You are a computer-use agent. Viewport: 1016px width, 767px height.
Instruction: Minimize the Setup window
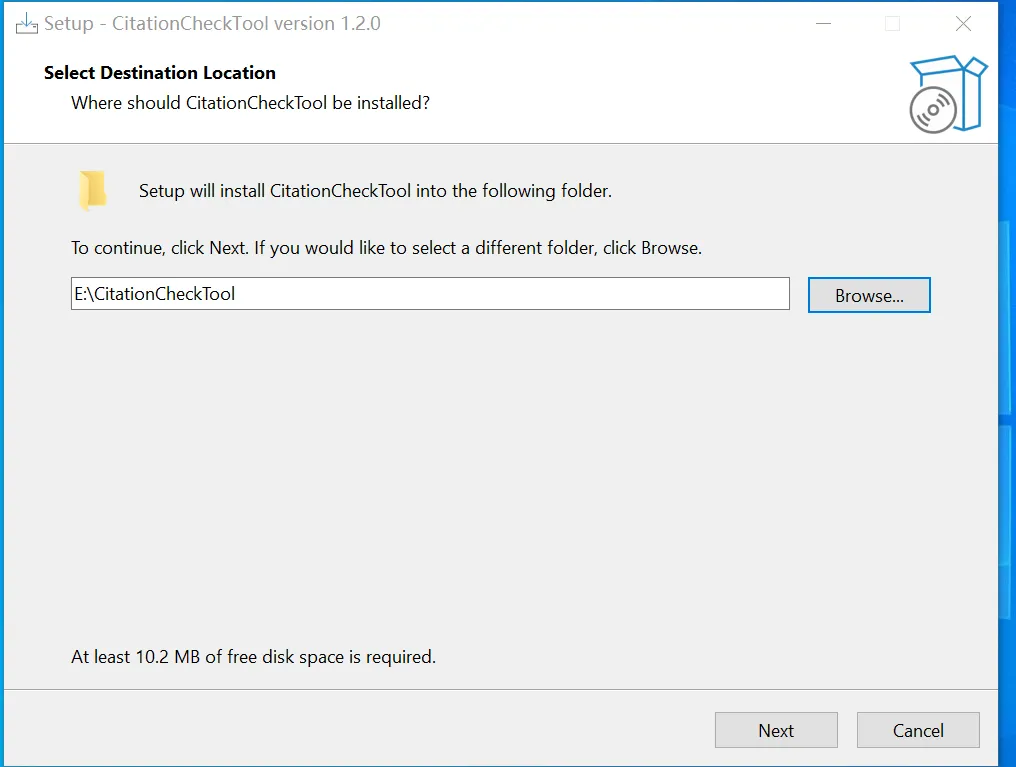pyautogui.click(x=823, y=24)
